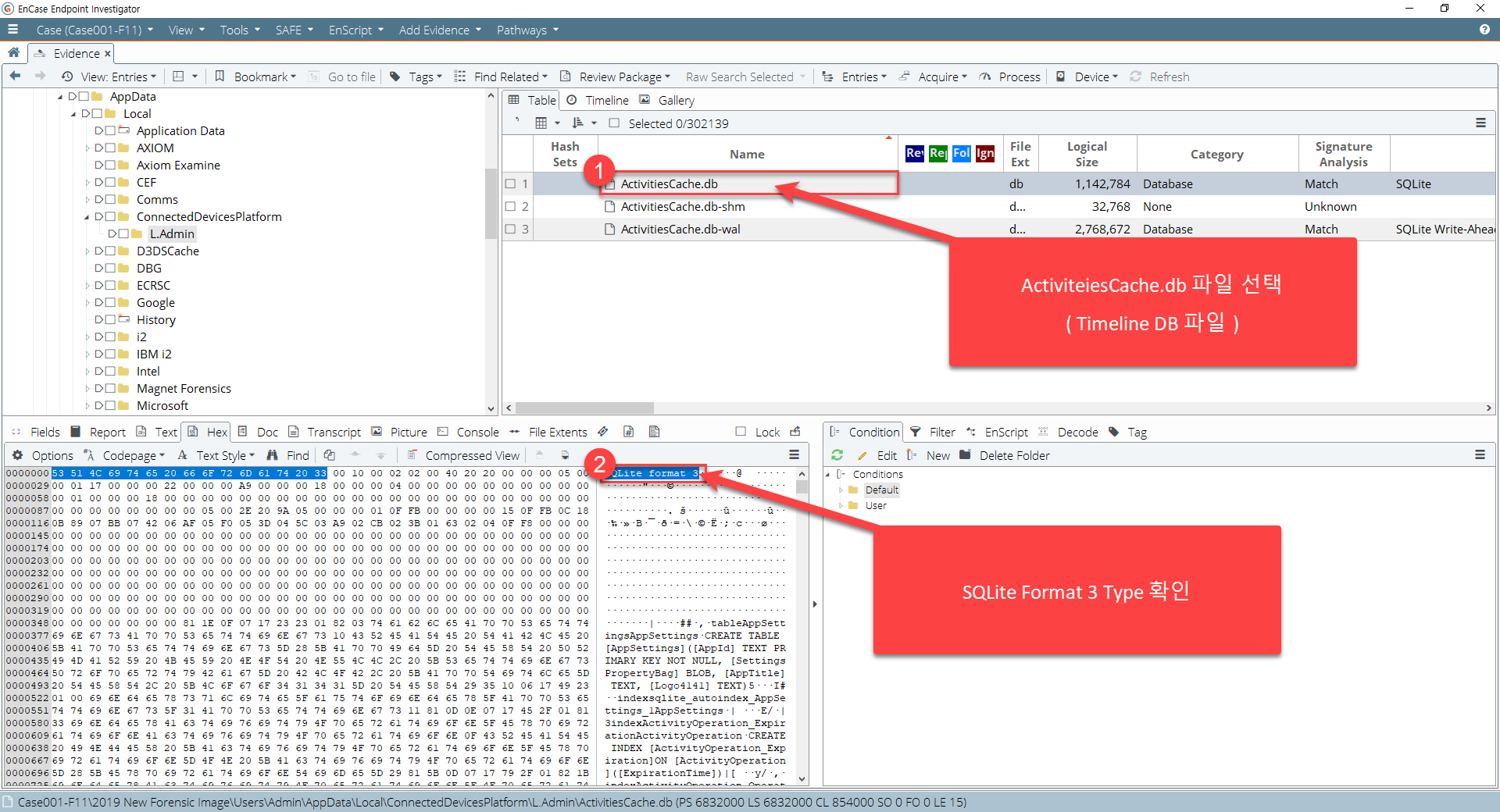Click the hex viewer Options gear icon
1500x812 pixels.
pos(17,455)
